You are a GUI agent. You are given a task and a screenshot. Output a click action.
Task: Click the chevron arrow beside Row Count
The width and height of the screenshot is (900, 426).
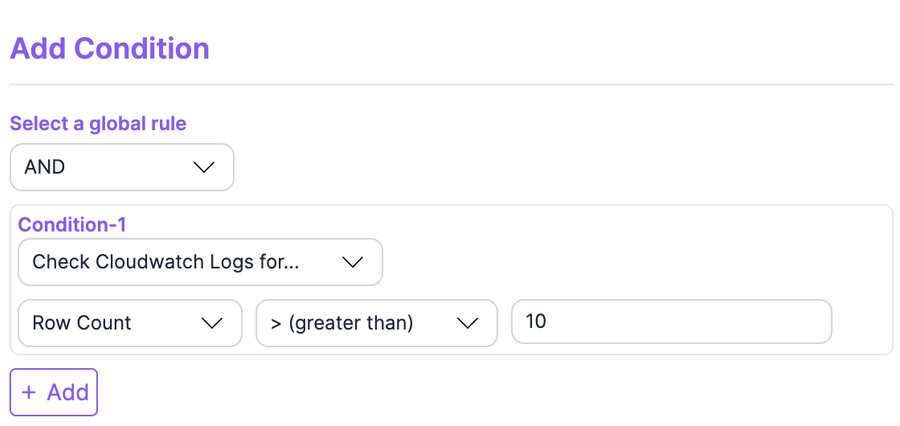tap(211, 323)
